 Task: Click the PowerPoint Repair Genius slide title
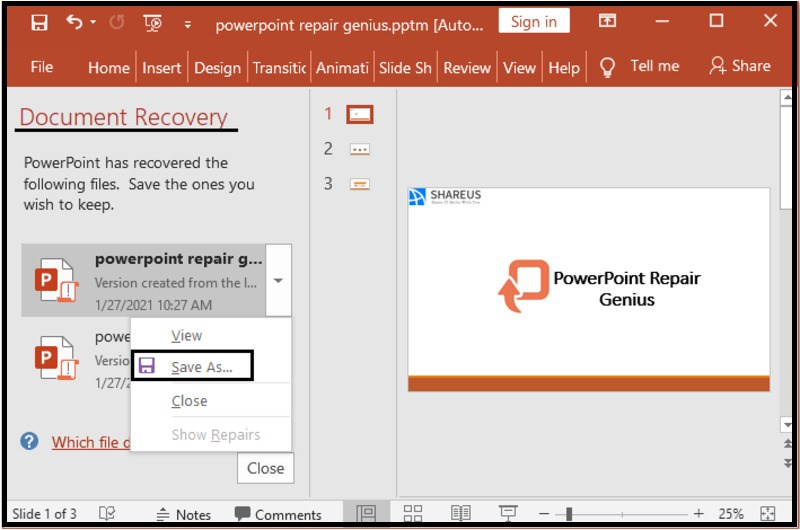pyautogui.click(x=627, y=289)
